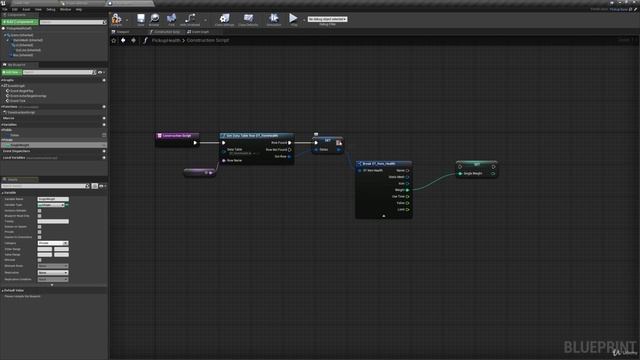Click the Compile toolbar icon

coord(116,19)
